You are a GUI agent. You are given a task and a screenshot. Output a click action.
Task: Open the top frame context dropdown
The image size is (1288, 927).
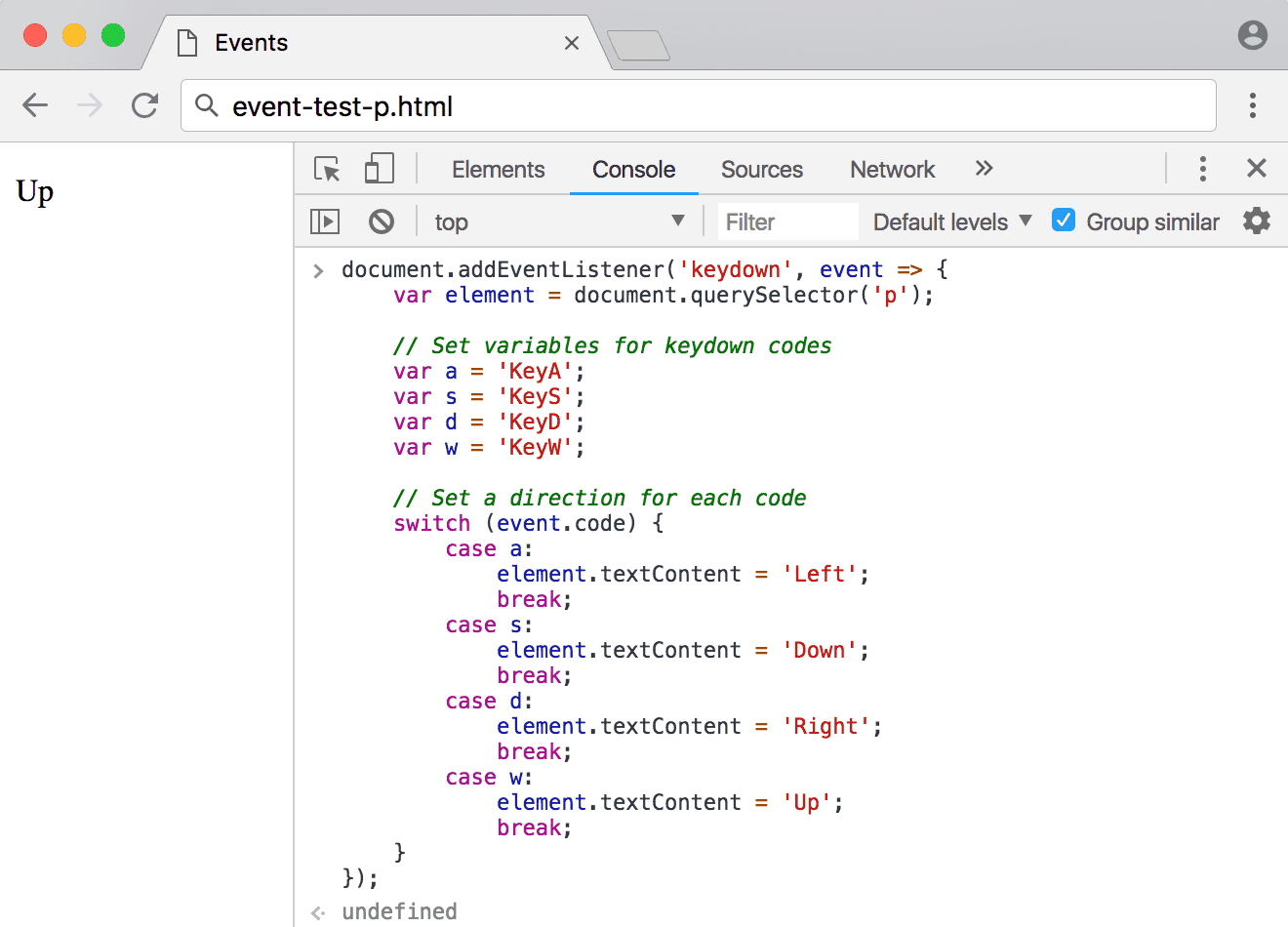tap(561, 222)
